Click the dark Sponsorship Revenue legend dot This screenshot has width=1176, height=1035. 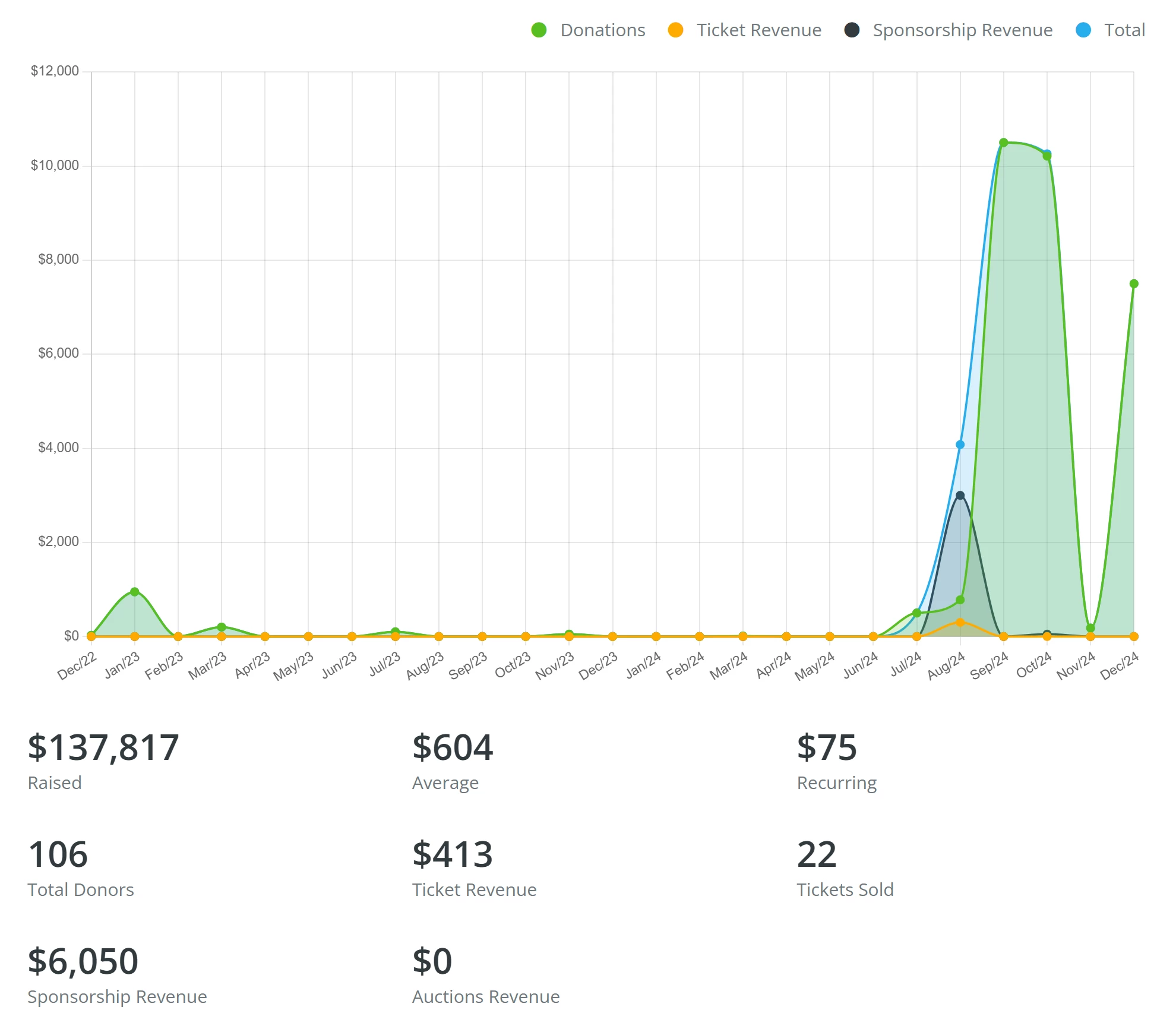(x=852, y=30)
